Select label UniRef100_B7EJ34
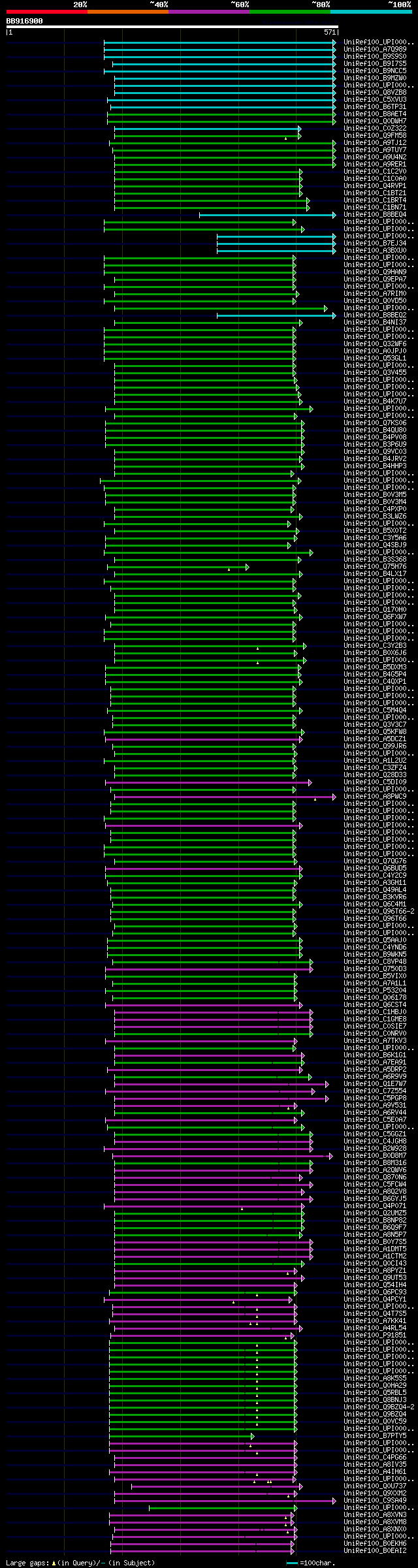Image resolution: width=418 pixels, height=1568 pixels. point(375,243)
